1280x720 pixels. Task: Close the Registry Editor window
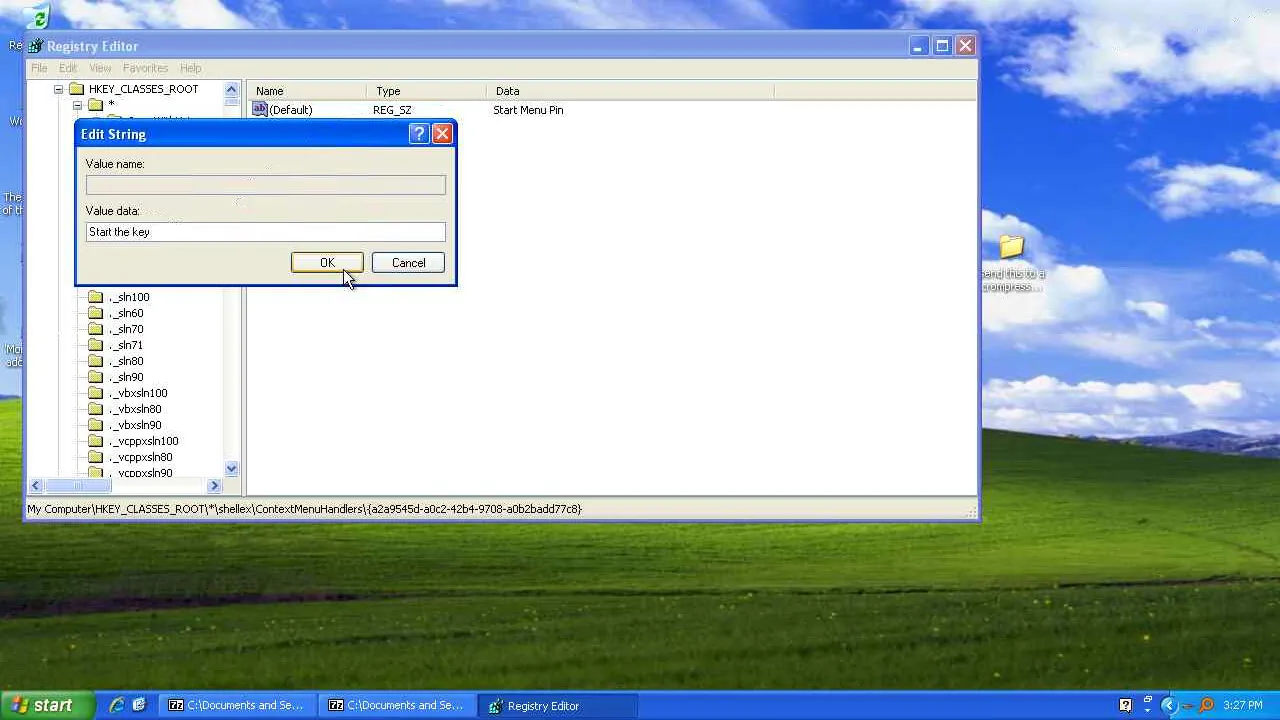[x=965, y=46]
